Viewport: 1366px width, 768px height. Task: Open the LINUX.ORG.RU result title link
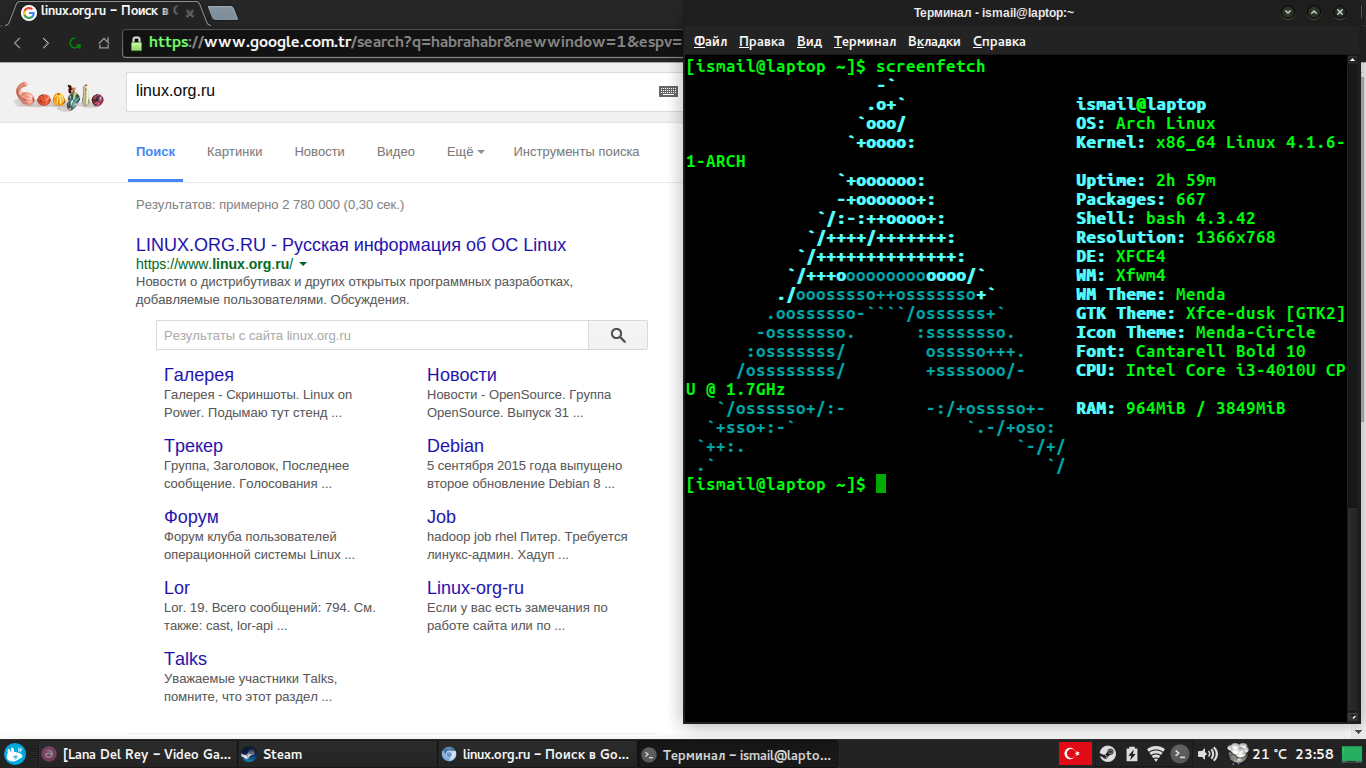351,245
